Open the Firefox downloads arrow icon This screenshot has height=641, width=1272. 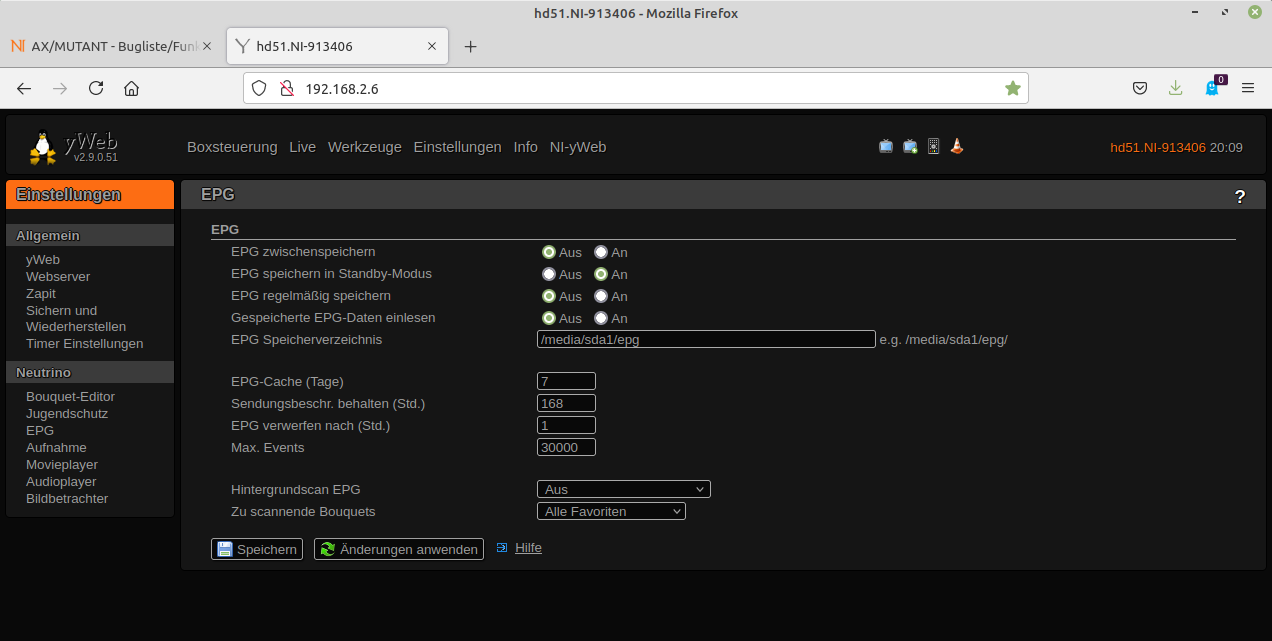pyautogui.click(x=1176, y=88)
